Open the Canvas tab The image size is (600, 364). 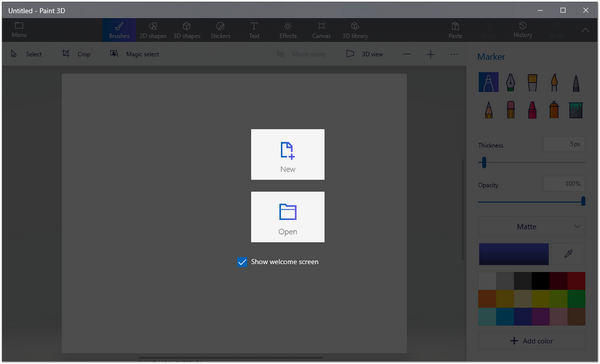click(x=321, y=30)
